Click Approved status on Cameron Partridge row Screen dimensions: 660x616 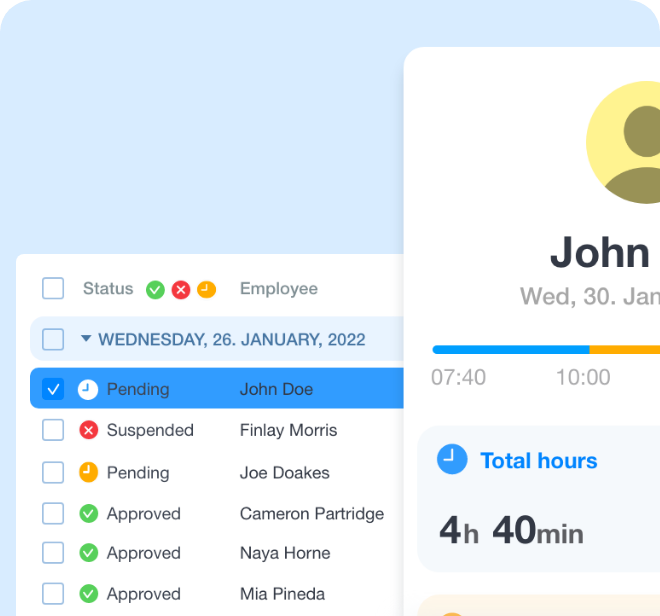click(x=144, y=514)
